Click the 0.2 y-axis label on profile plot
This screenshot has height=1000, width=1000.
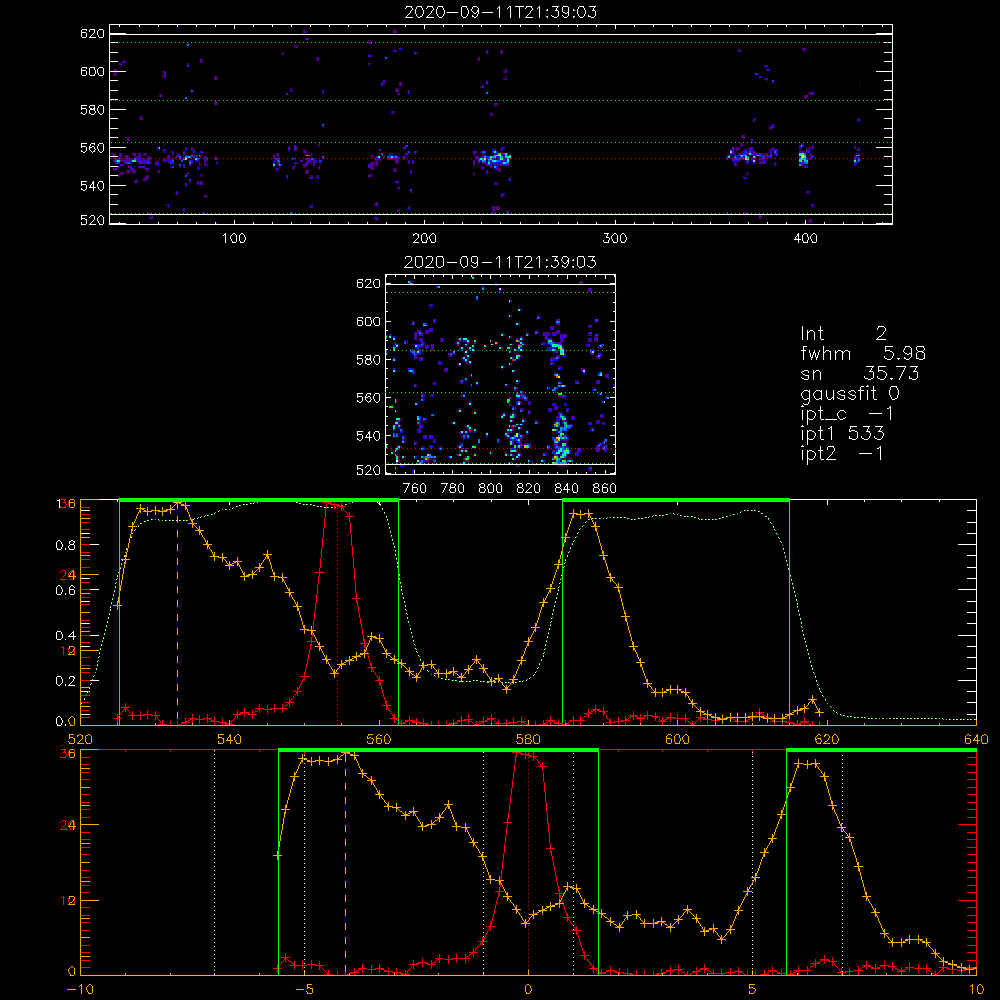(x=68, y=680)
